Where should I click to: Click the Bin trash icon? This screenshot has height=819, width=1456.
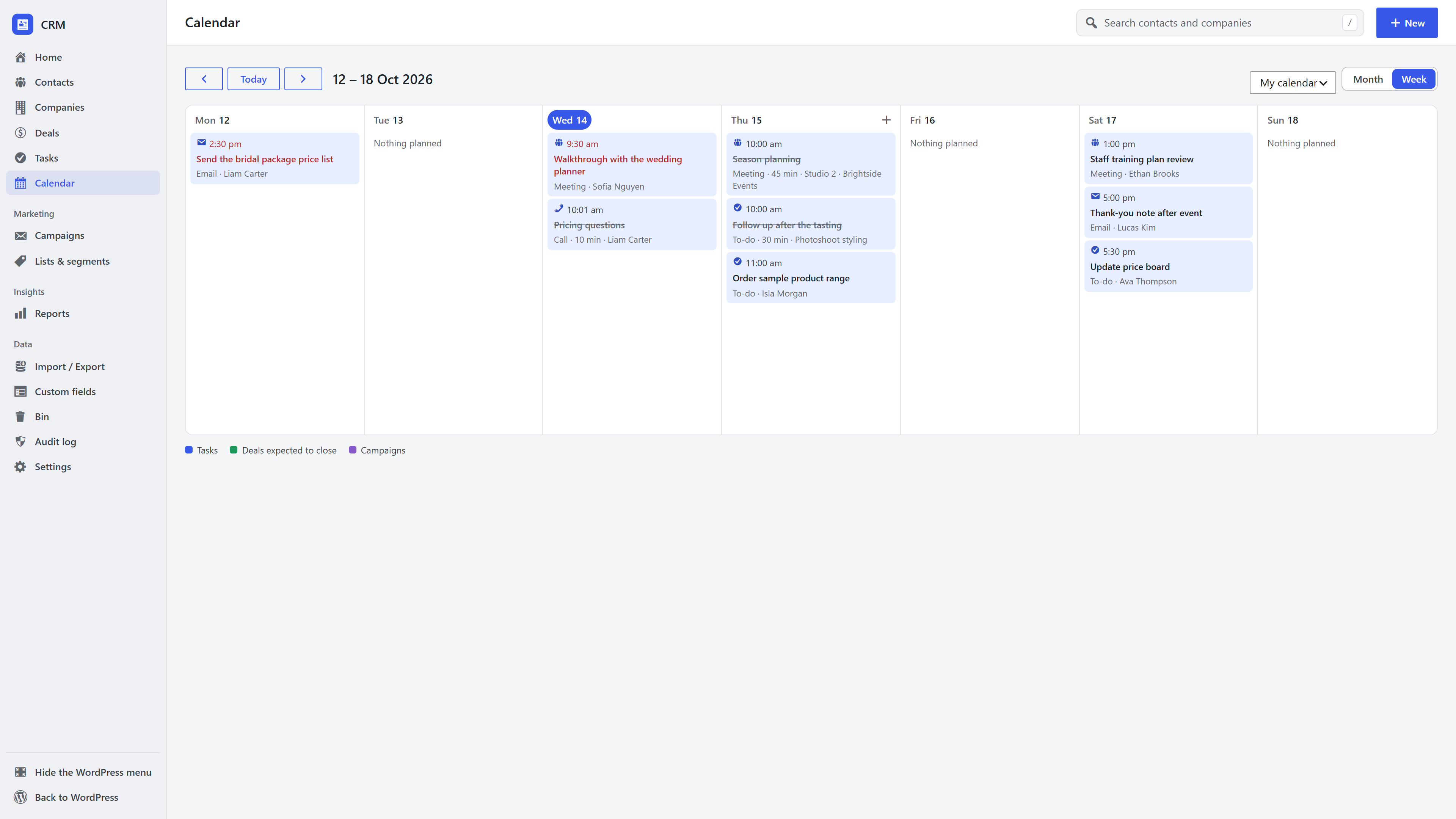pyautogui.click(x=20, y=417)
